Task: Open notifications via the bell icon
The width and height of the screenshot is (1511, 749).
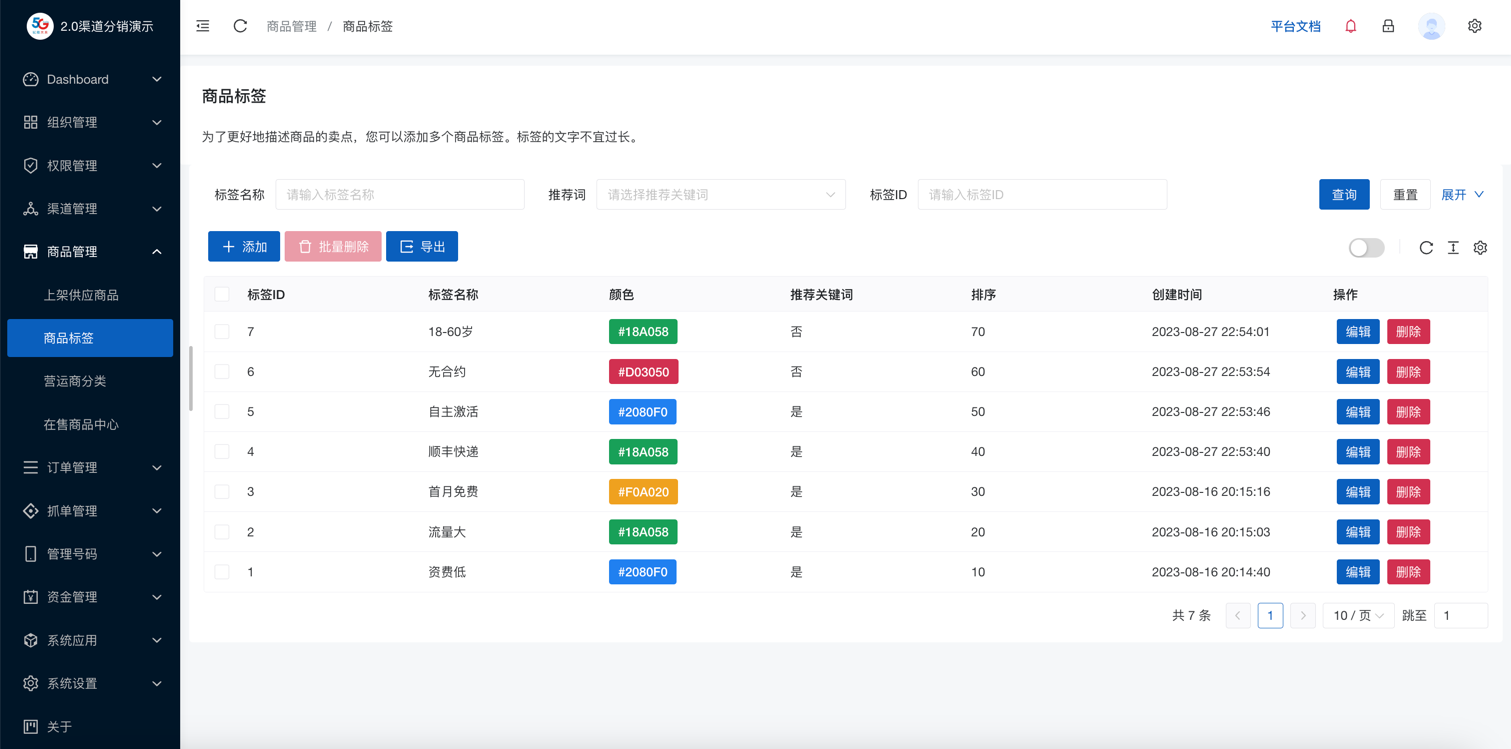Action: coord(1350,26)
